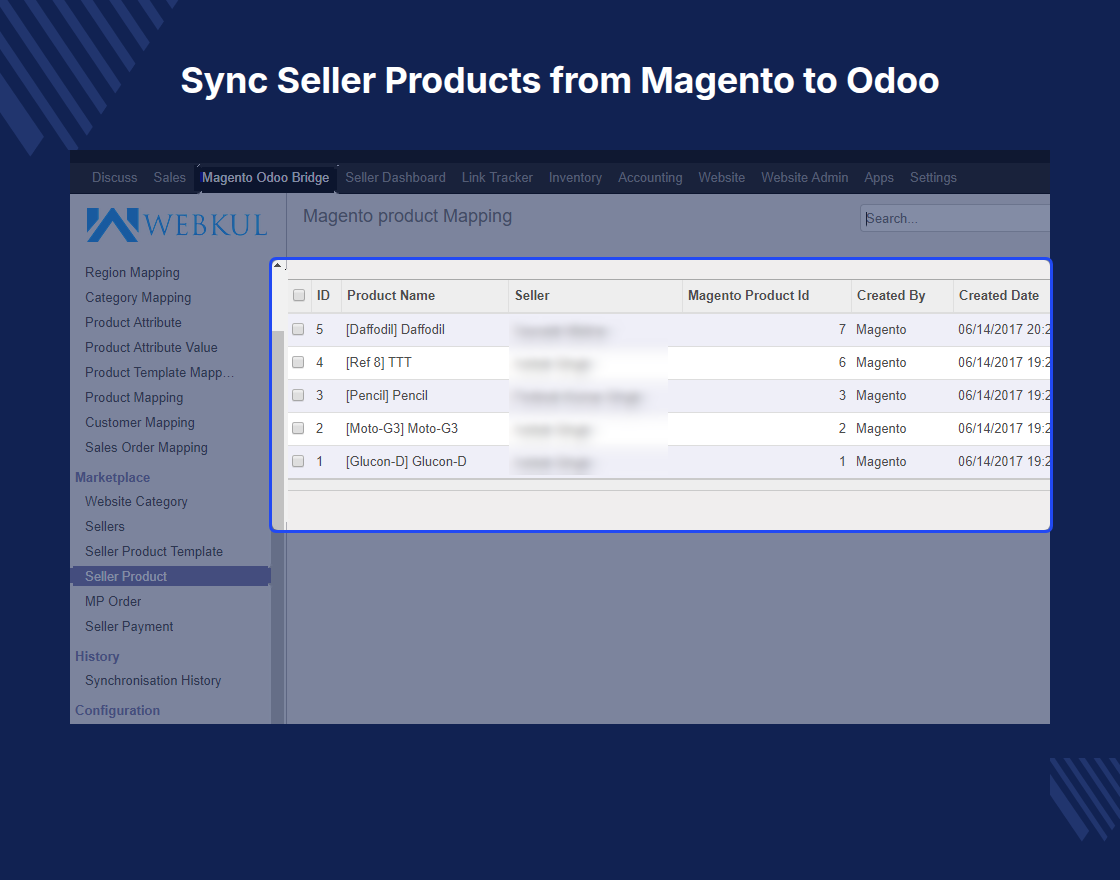Open the Website menu

click(x=721, y=177)
